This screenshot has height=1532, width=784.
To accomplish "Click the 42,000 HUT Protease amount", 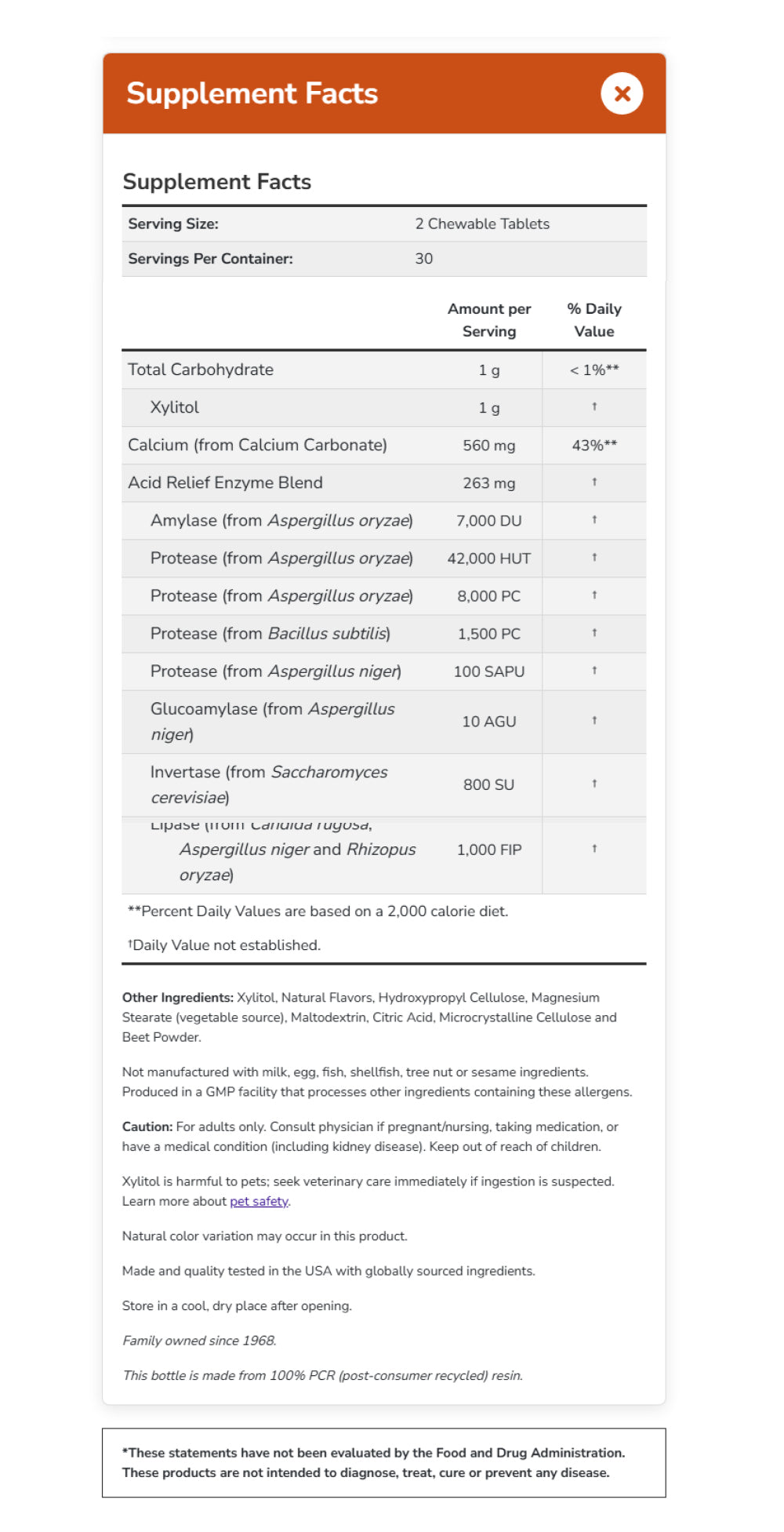I will pos(488,559).
